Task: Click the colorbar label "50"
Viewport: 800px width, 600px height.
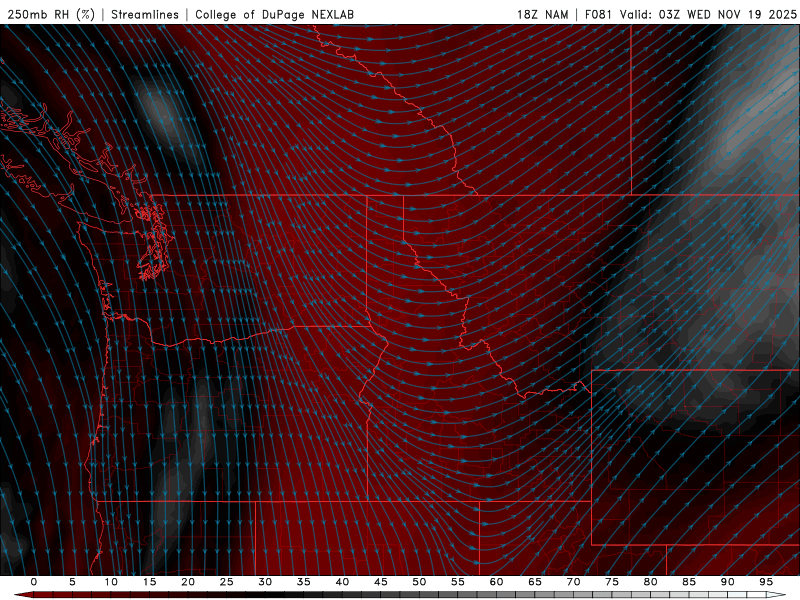Action: pyautogui.click(x=419, y=582)
